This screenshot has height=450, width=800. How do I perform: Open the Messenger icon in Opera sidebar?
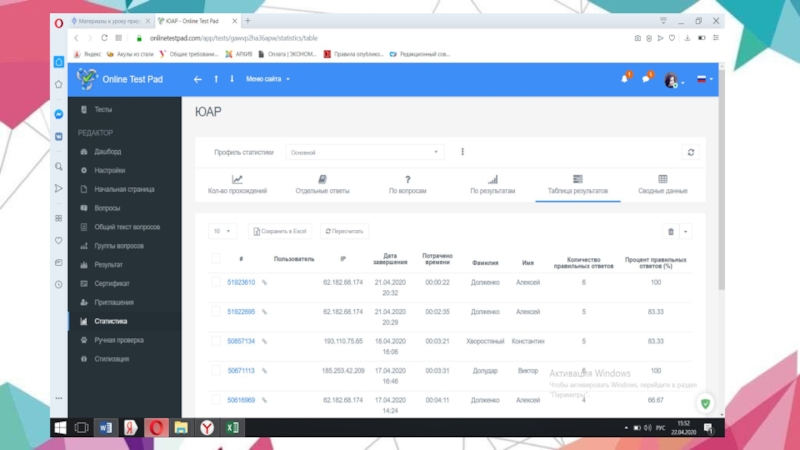pos(59,114)
